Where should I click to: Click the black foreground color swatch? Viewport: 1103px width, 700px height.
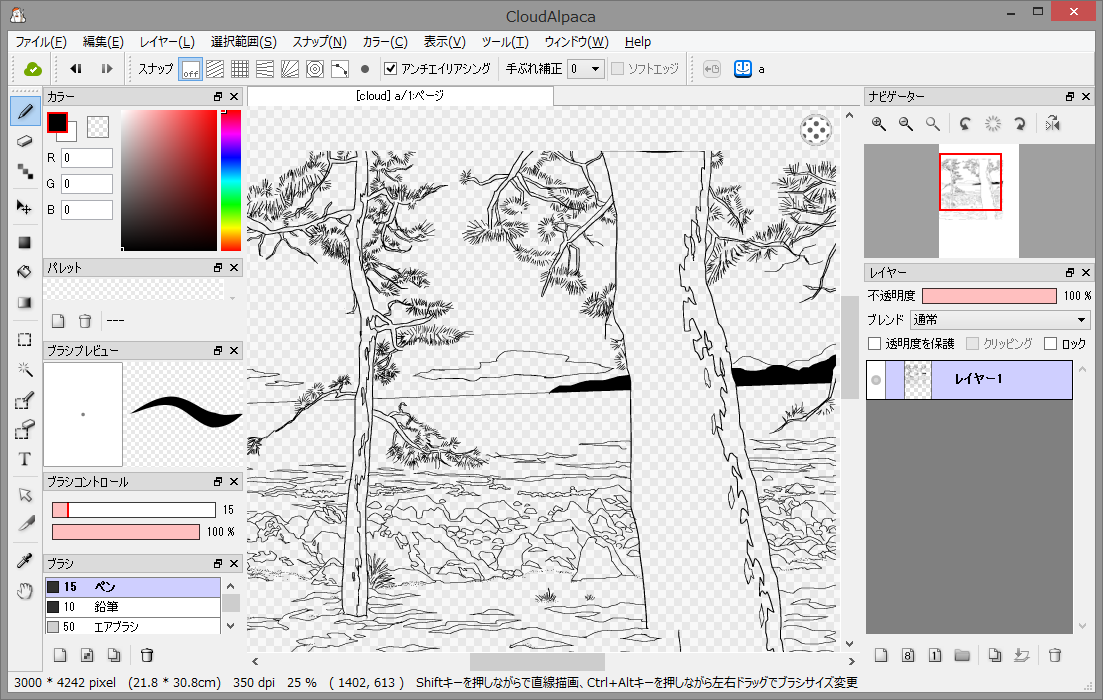point(57,122)
